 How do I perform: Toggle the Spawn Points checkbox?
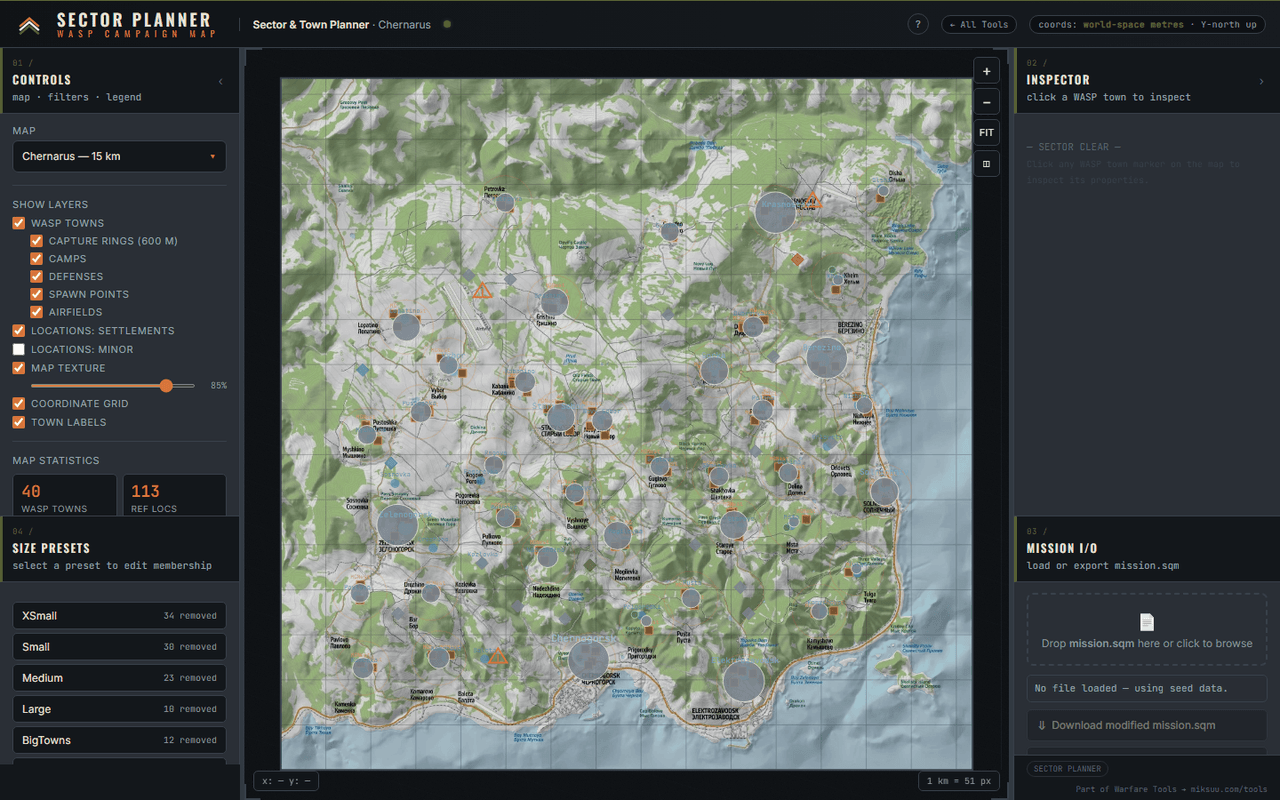click(36, 295)
